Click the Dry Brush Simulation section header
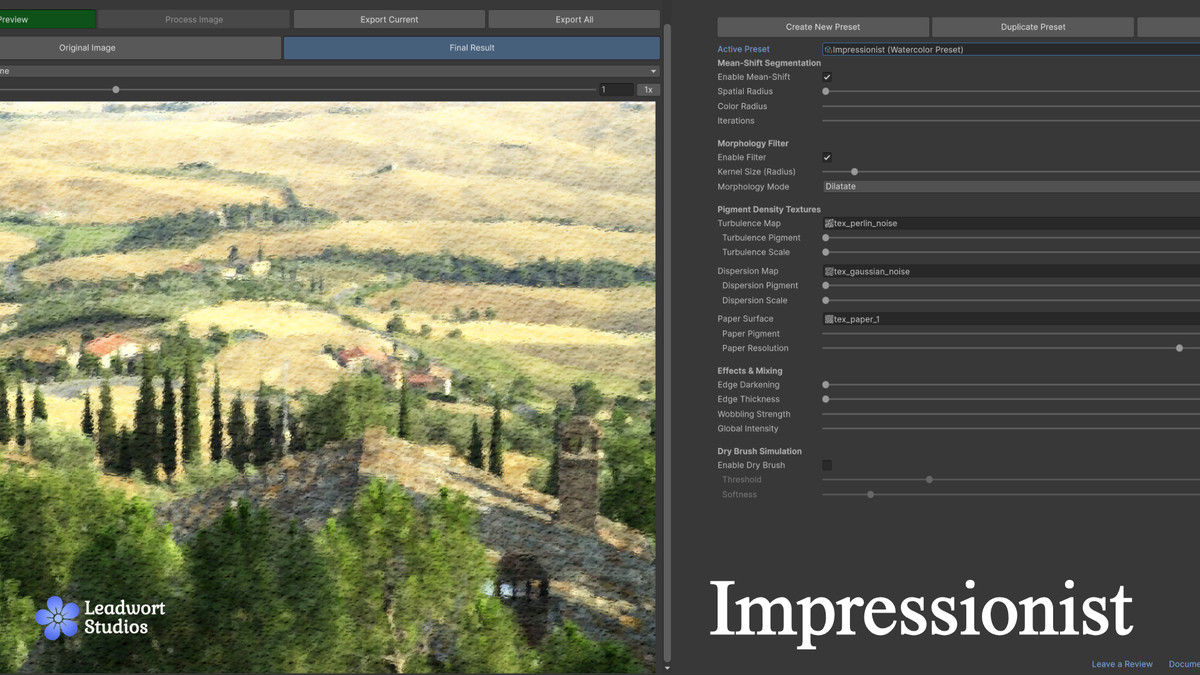The width and height of the screenshot is (1200, 675). point(759,451)
